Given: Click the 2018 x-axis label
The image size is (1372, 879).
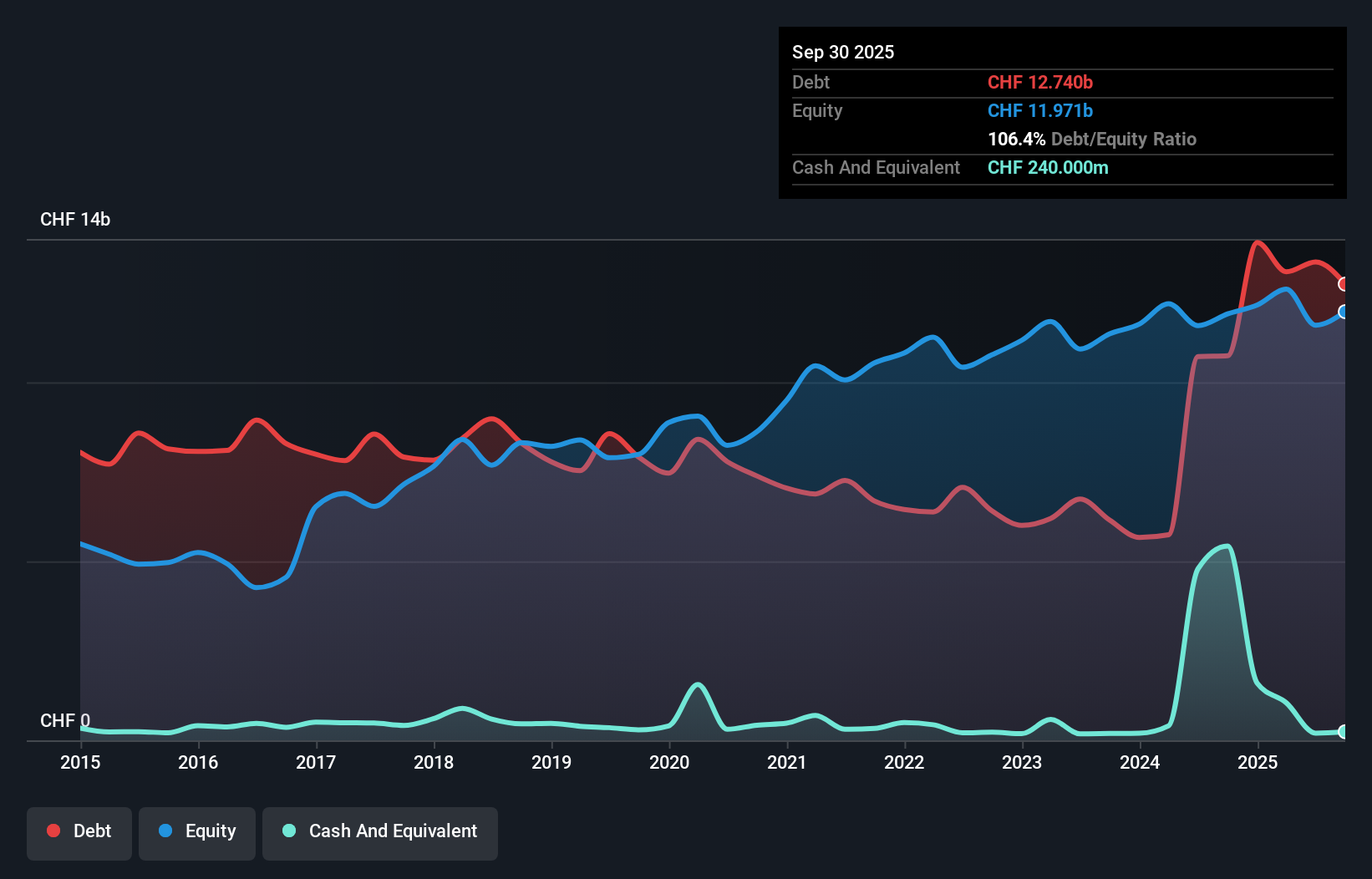Looking at the screenshot, I should click(x=434, y=762).
